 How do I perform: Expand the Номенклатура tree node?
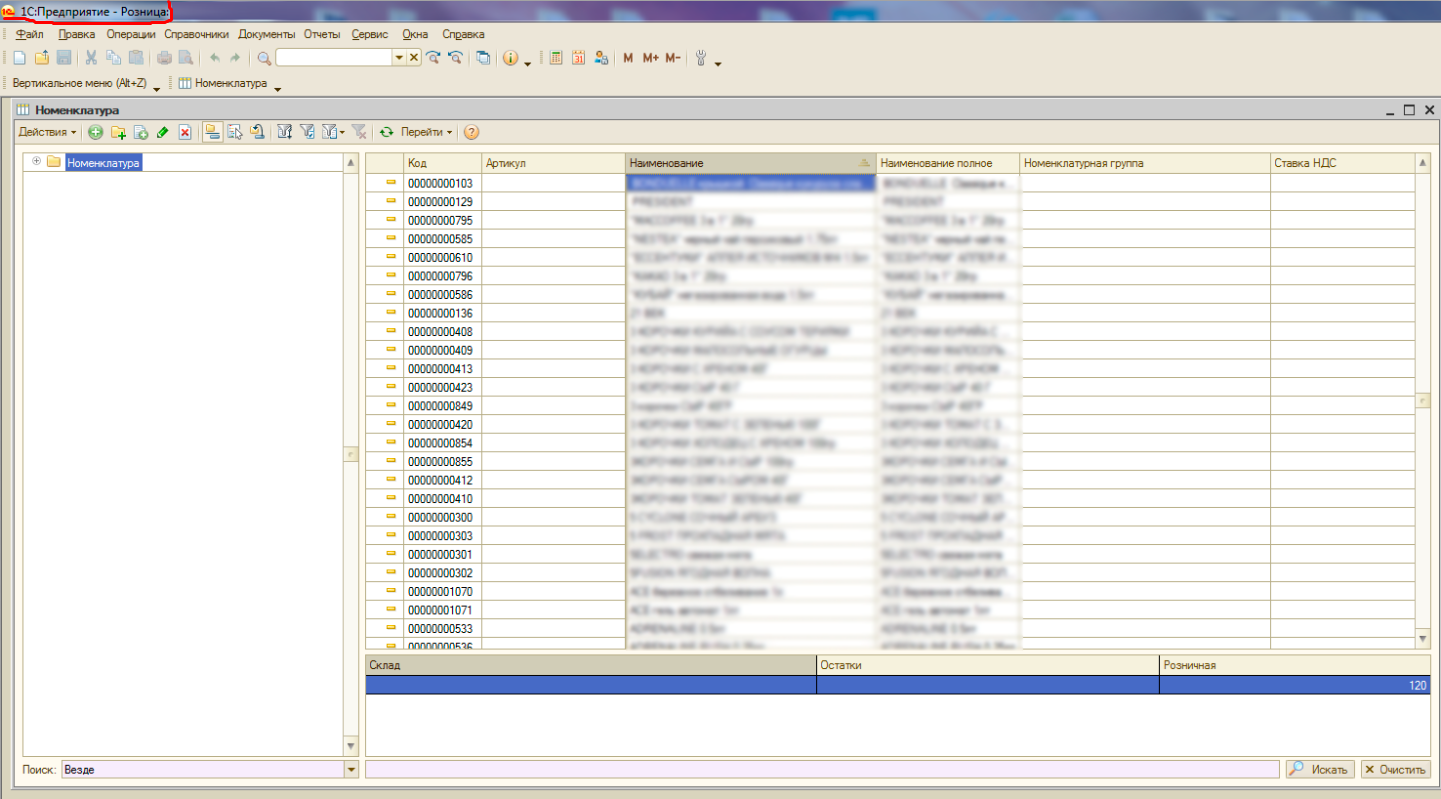tap(37, 162)
